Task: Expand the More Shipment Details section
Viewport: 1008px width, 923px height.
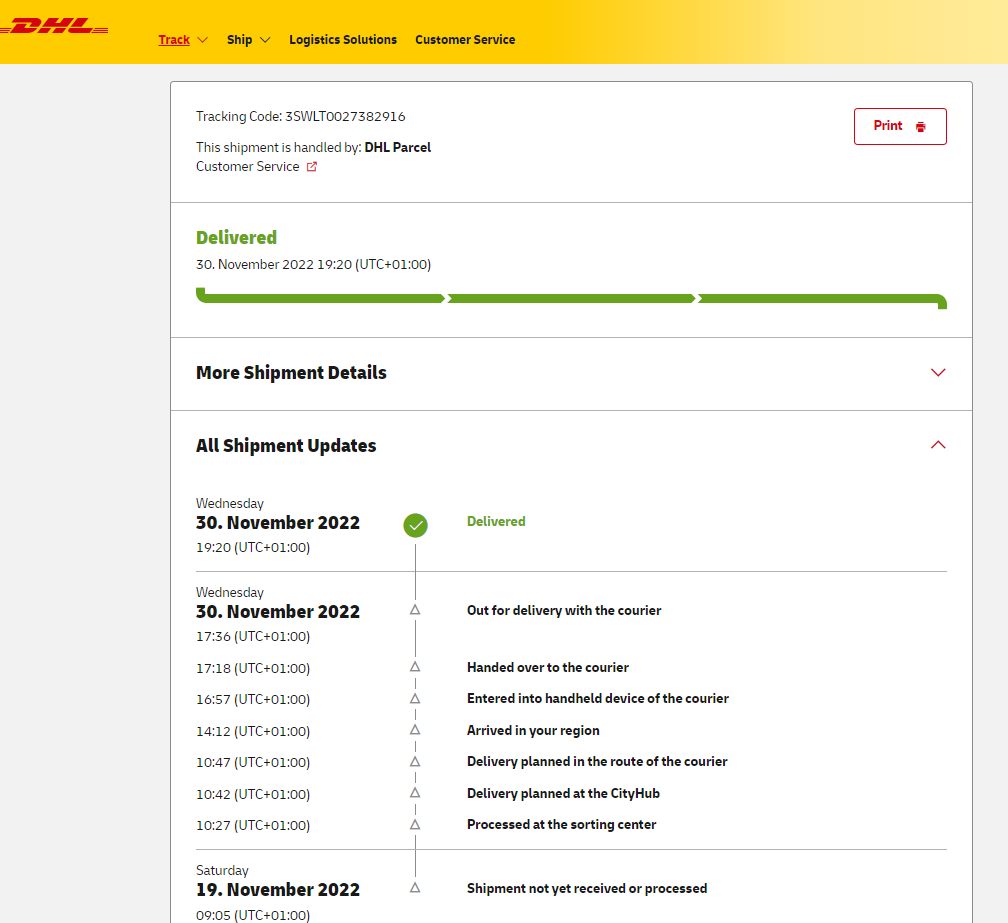Action: pos(937,373)
